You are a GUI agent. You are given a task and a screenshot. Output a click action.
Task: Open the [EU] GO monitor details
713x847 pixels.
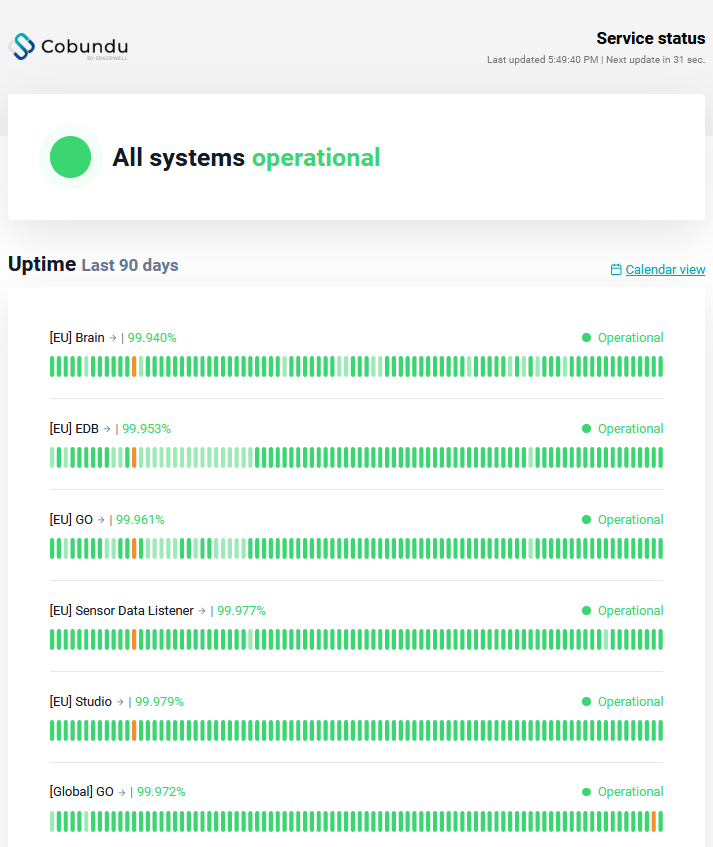[x=71, y=520]
